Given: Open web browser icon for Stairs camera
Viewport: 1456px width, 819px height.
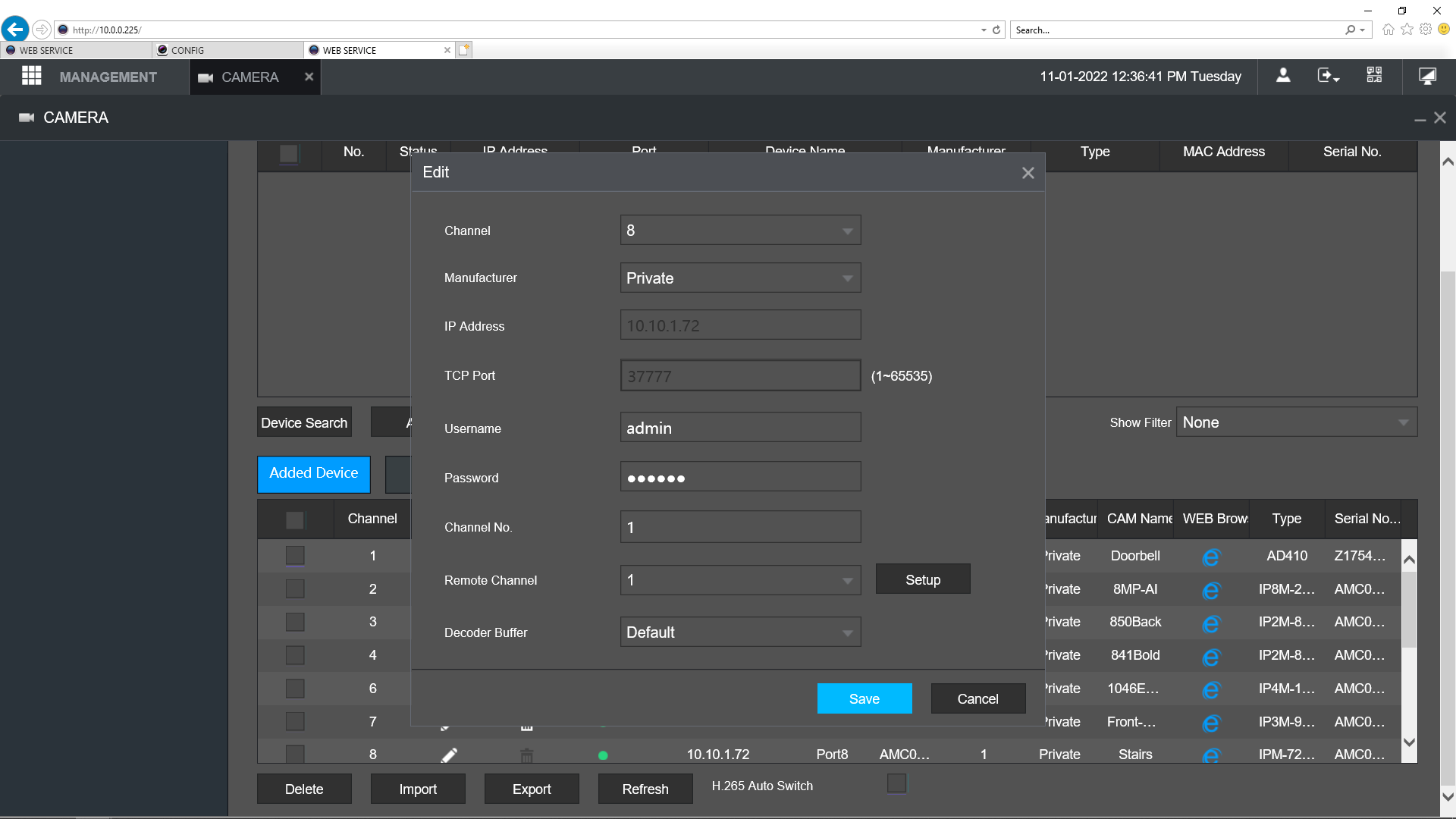Looking at the screenshot, I should point(1211,755).
